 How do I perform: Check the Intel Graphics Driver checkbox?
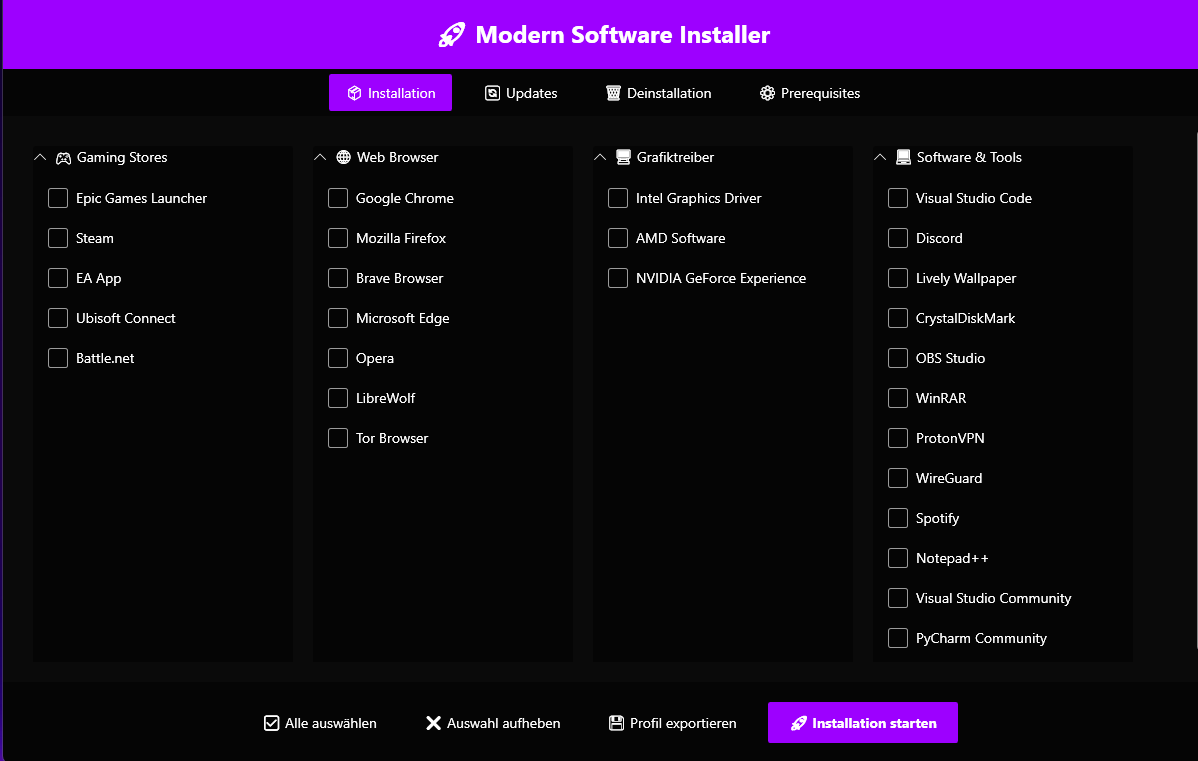click(618, 198)
